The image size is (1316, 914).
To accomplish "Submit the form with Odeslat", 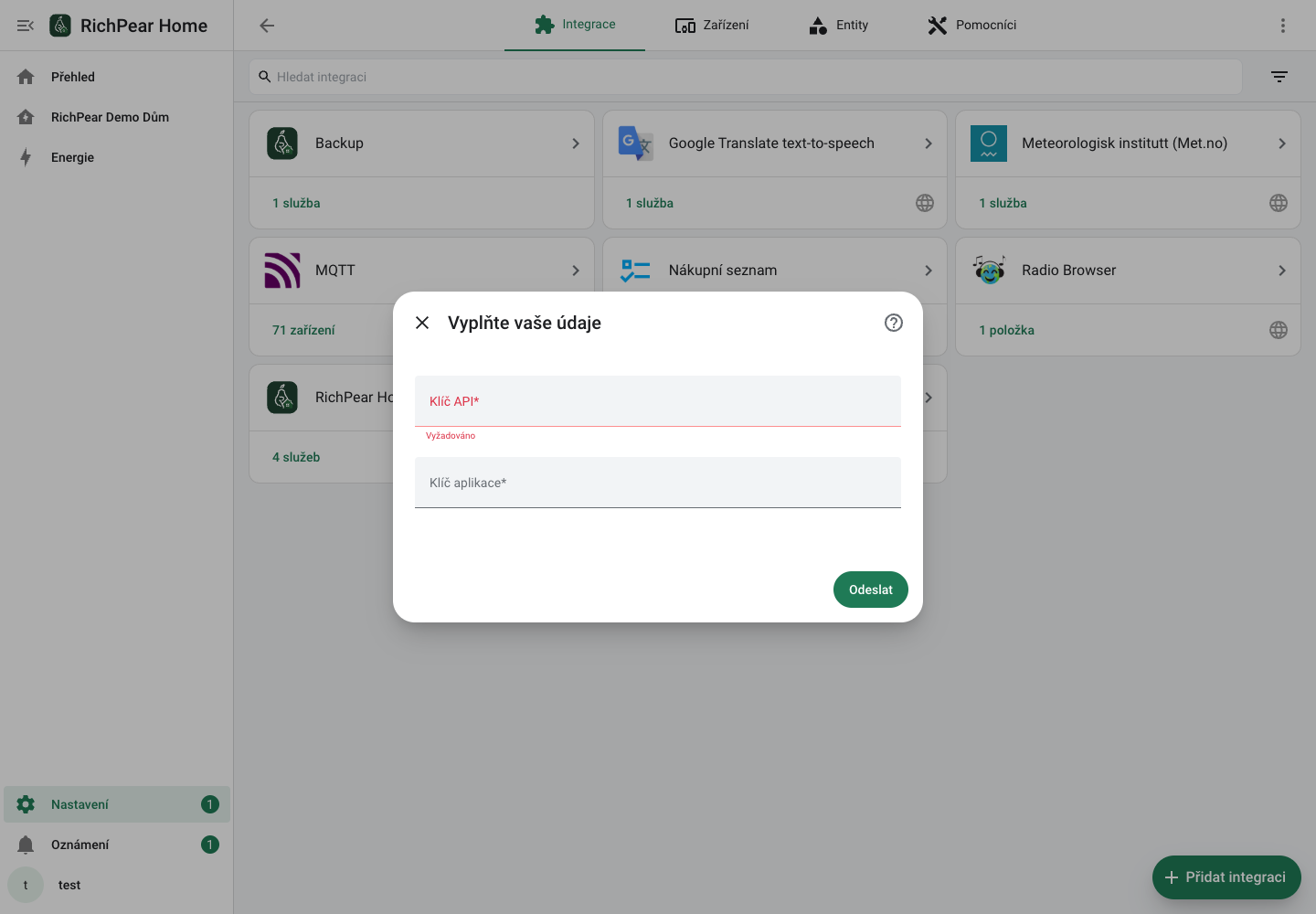I will 871,590.
